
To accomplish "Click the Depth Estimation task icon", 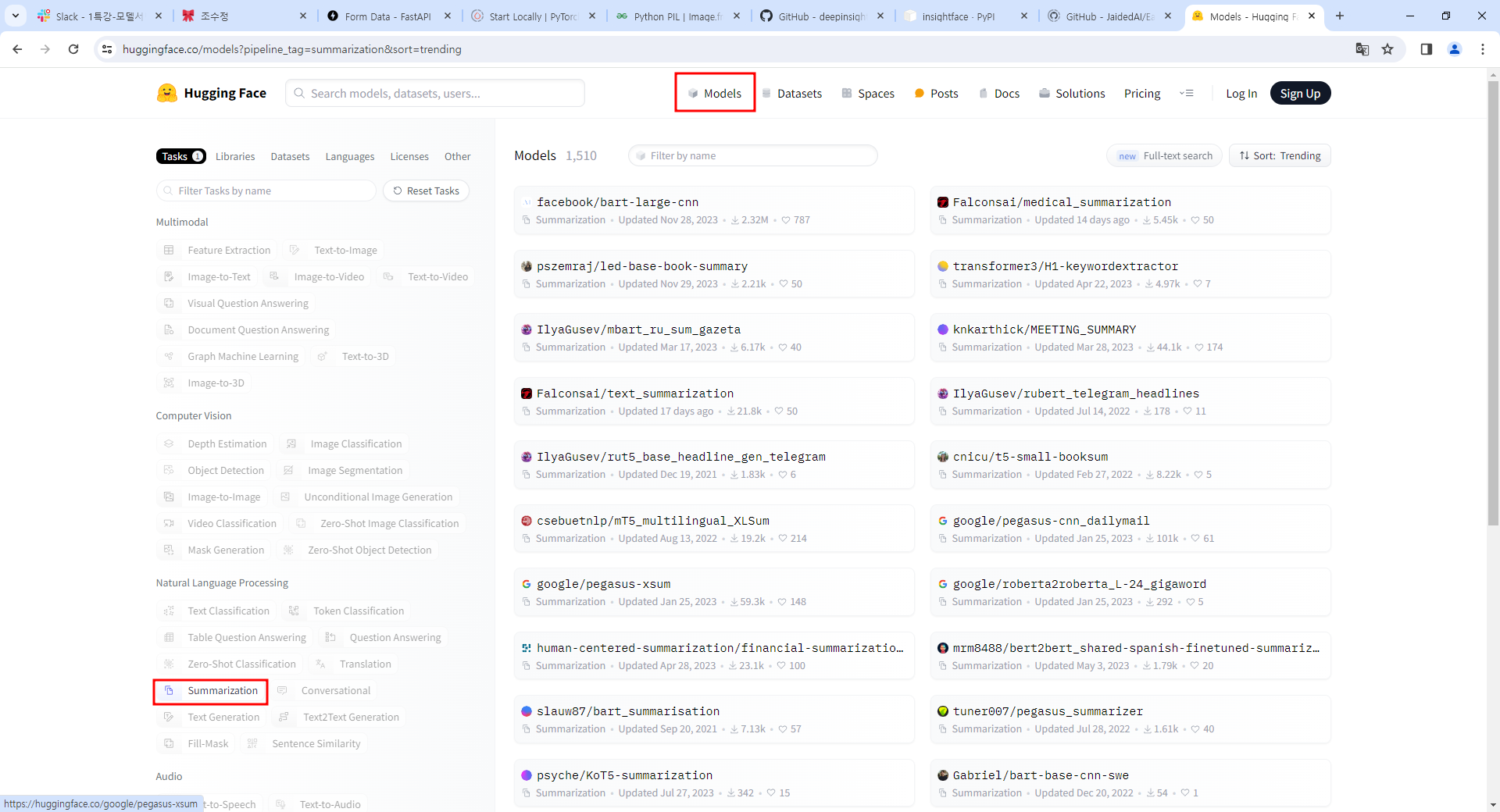I will [169, 443].
